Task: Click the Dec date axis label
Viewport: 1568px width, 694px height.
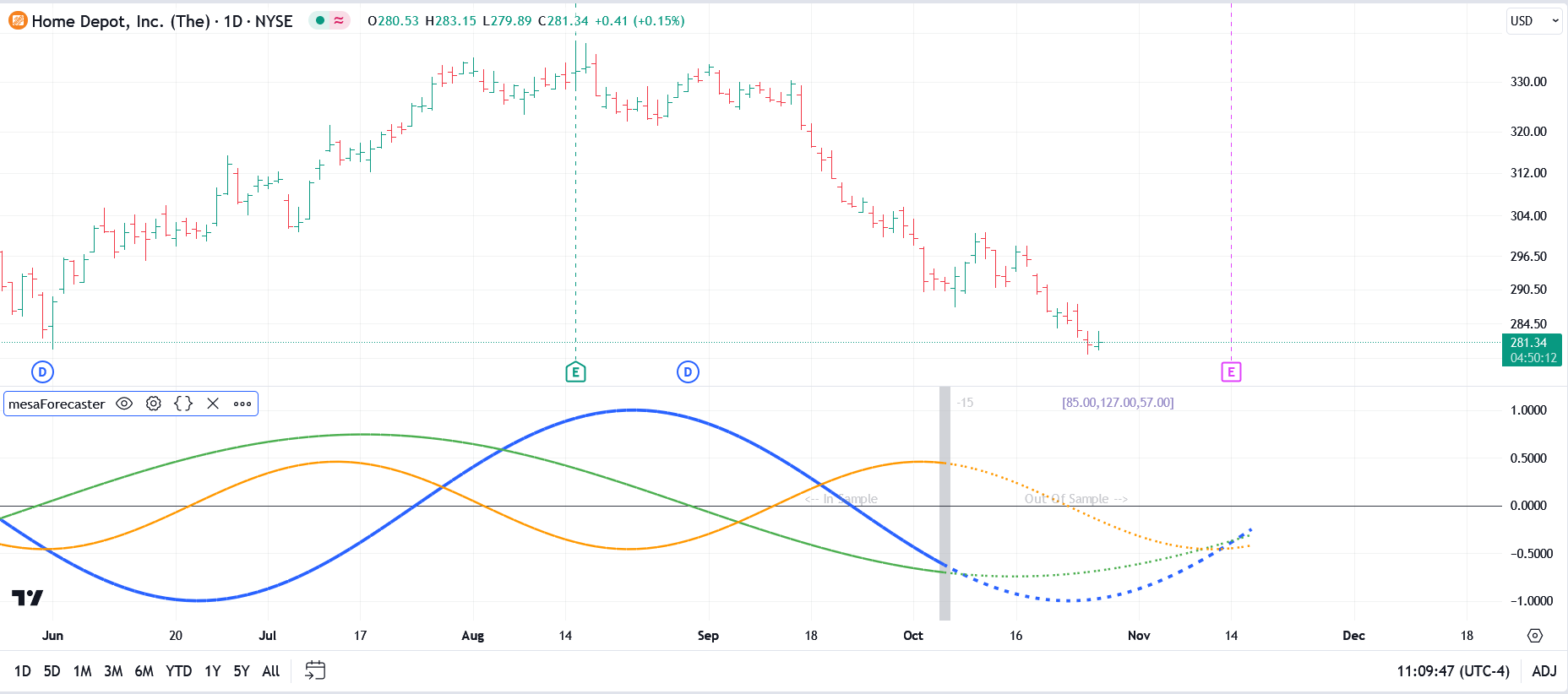Action: (1353, 636)
